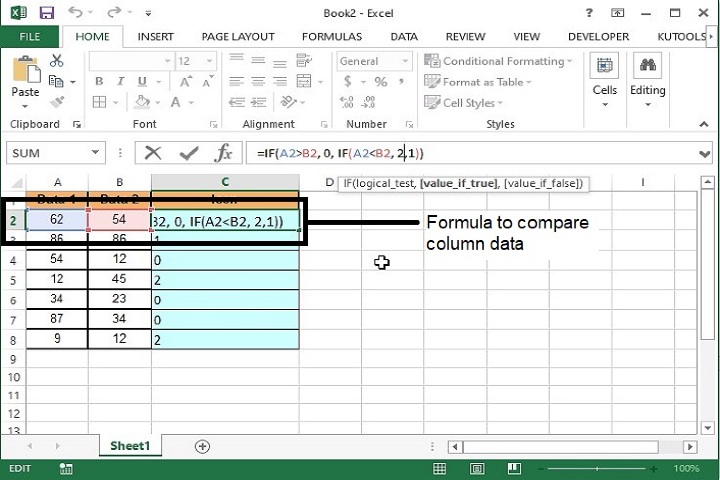Collapse the ribbon with the up arrow
720x480 pixels.
pyautogui.click(x=703, y=124)
